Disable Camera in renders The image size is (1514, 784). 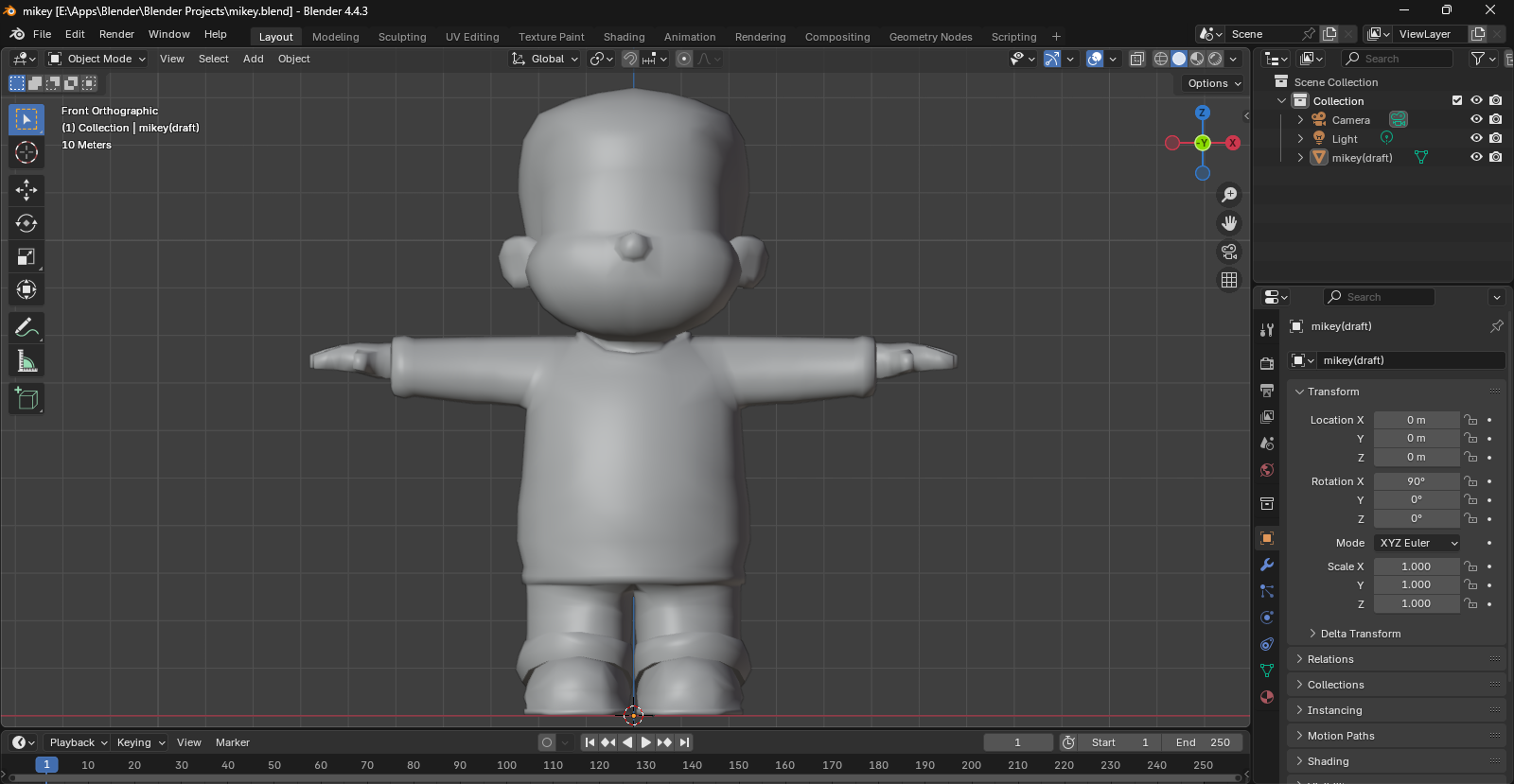click(1495, 119)
